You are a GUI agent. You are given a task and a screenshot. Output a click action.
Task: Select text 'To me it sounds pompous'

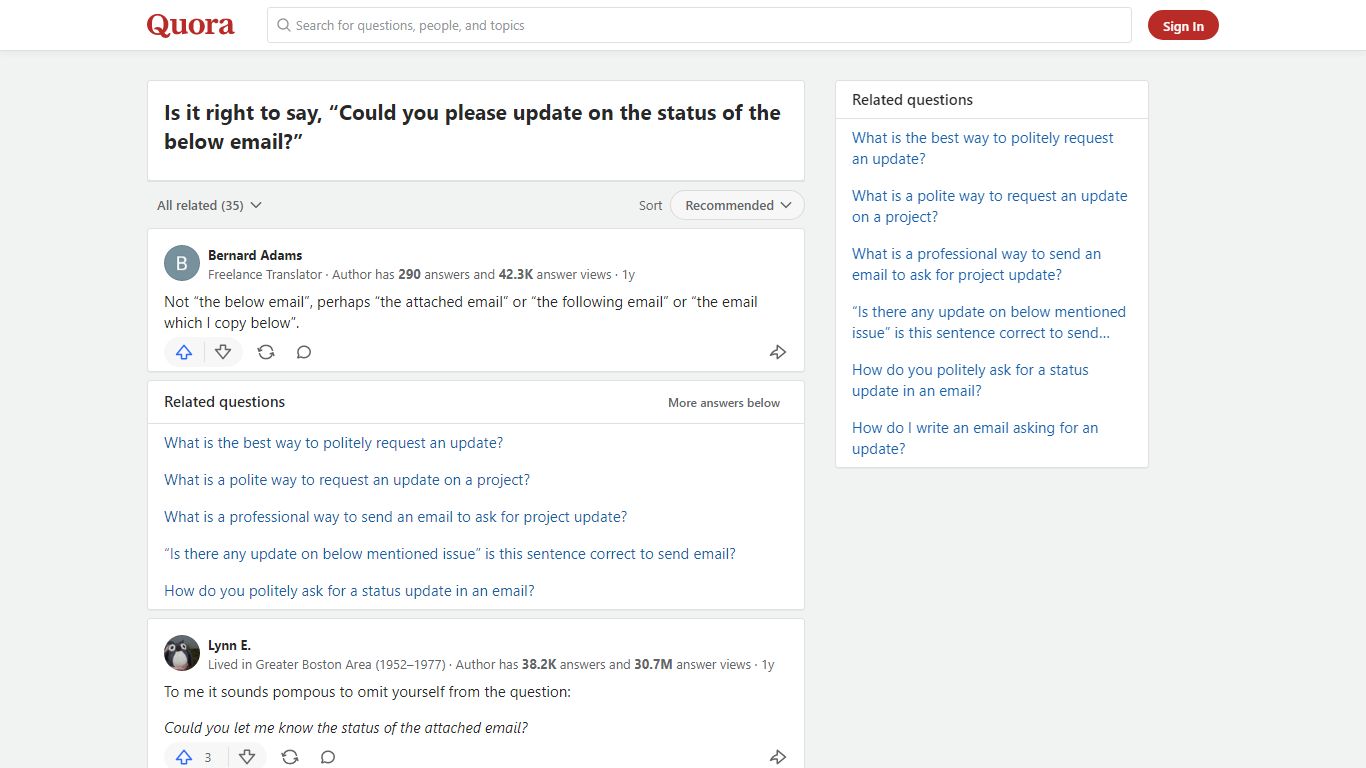367,692
